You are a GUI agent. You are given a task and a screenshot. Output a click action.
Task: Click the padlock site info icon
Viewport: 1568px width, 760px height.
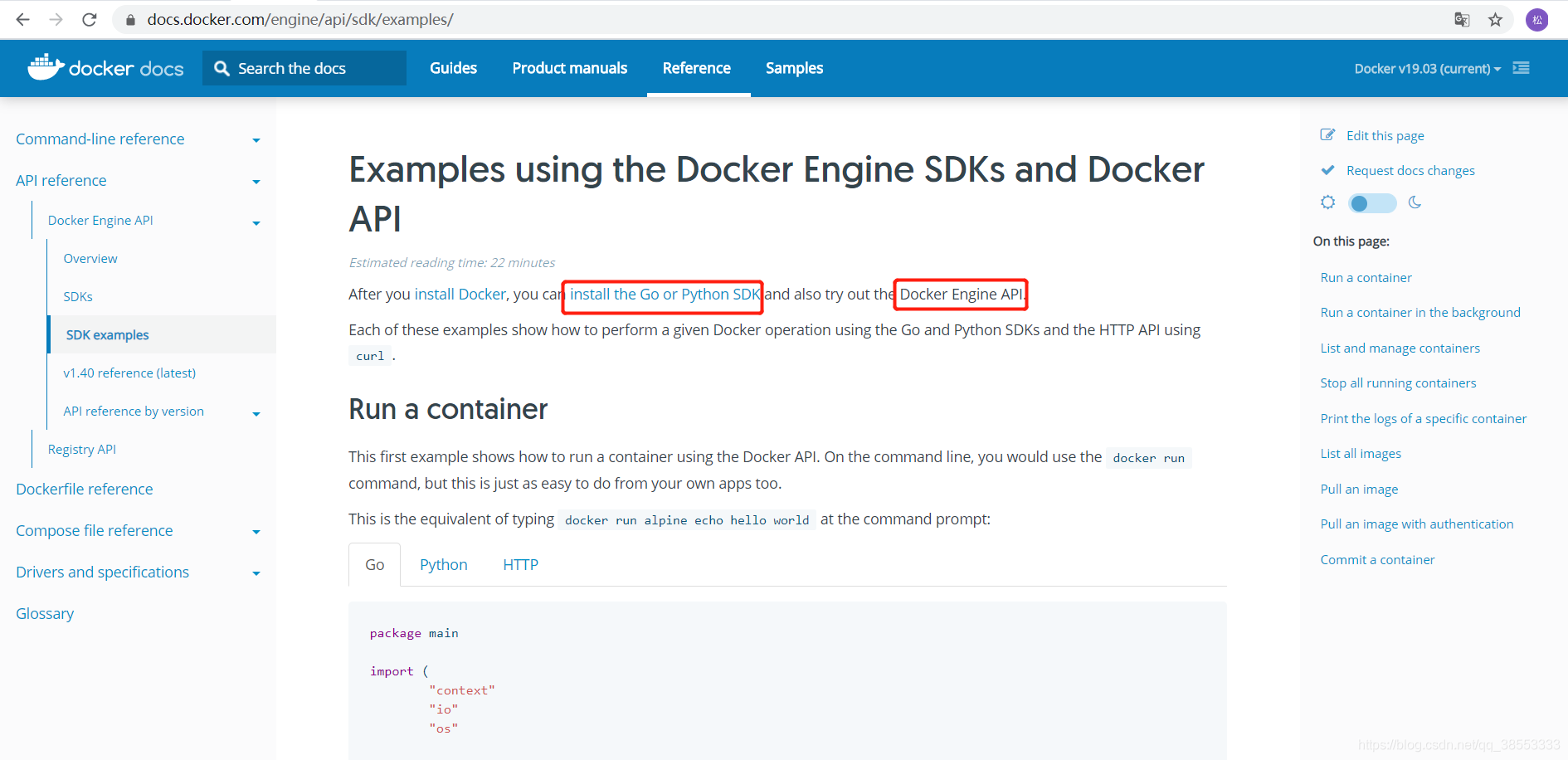pyautogui.click(x=130, y=19)
